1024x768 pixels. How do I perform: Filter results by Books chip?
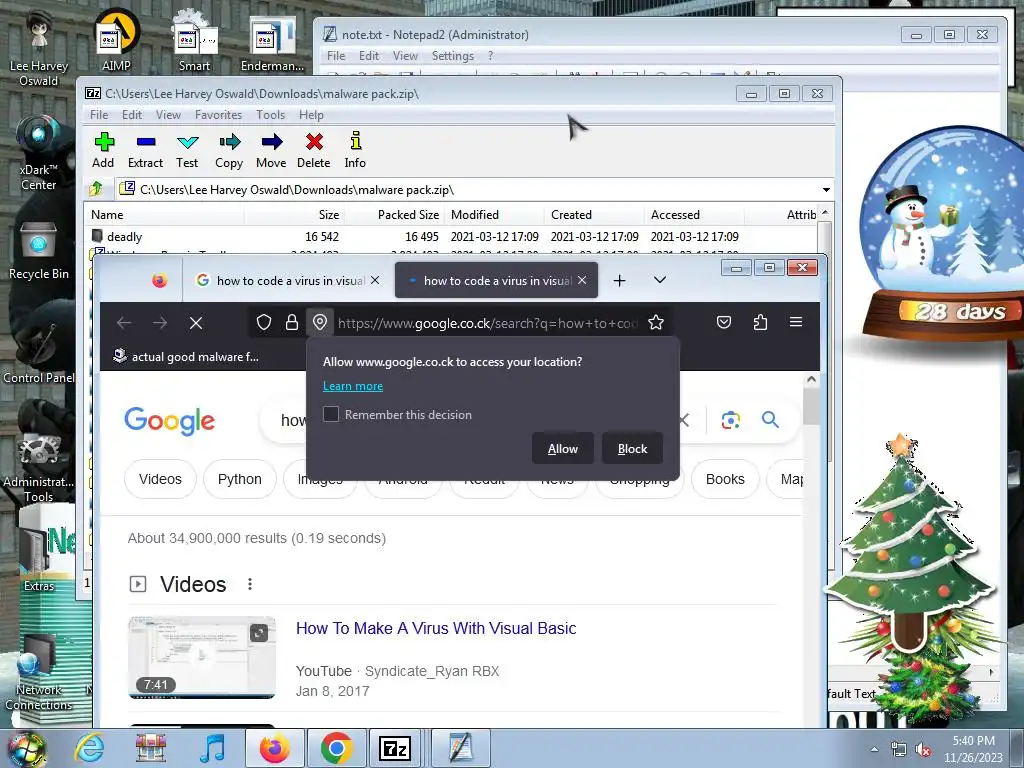[x=725, y=479]
